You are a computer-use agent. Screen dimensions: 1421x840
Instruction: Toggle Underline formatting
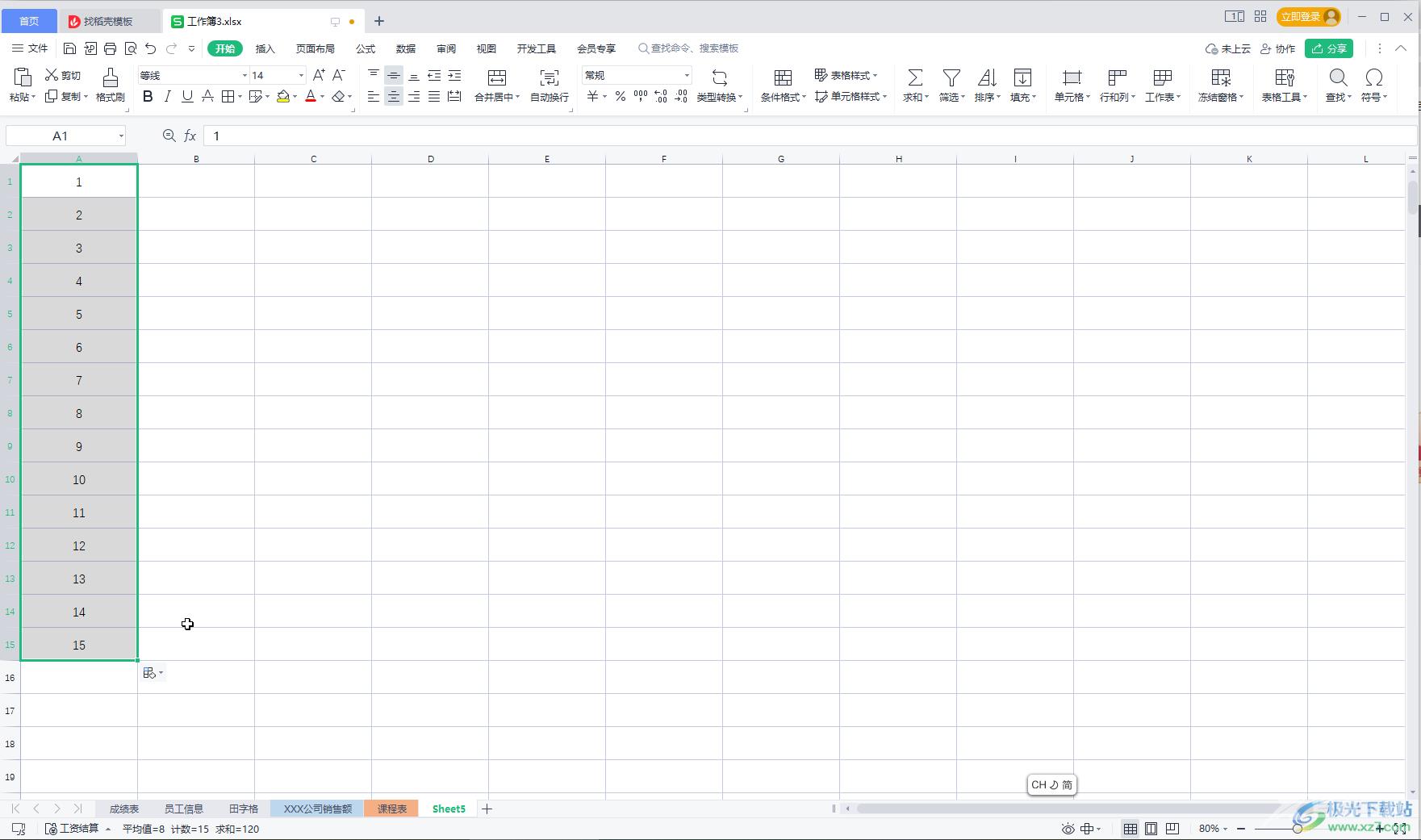click(187, 97)
